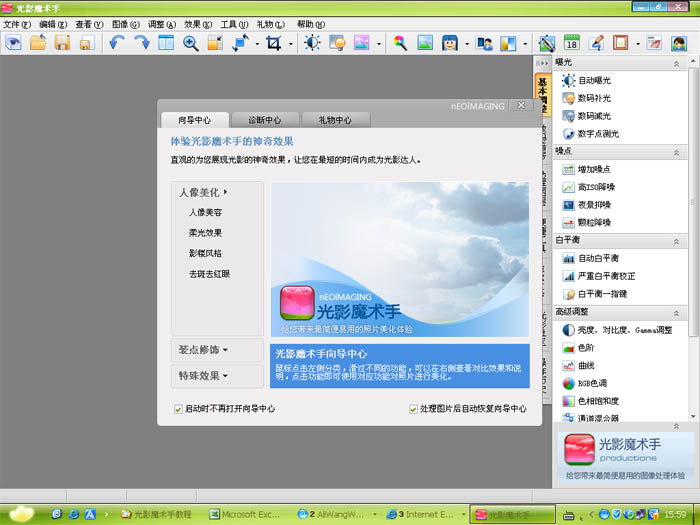700x525 pixels.
Task: Select the 基本调整 vertical side tab
Action: (x=542, y=94)
